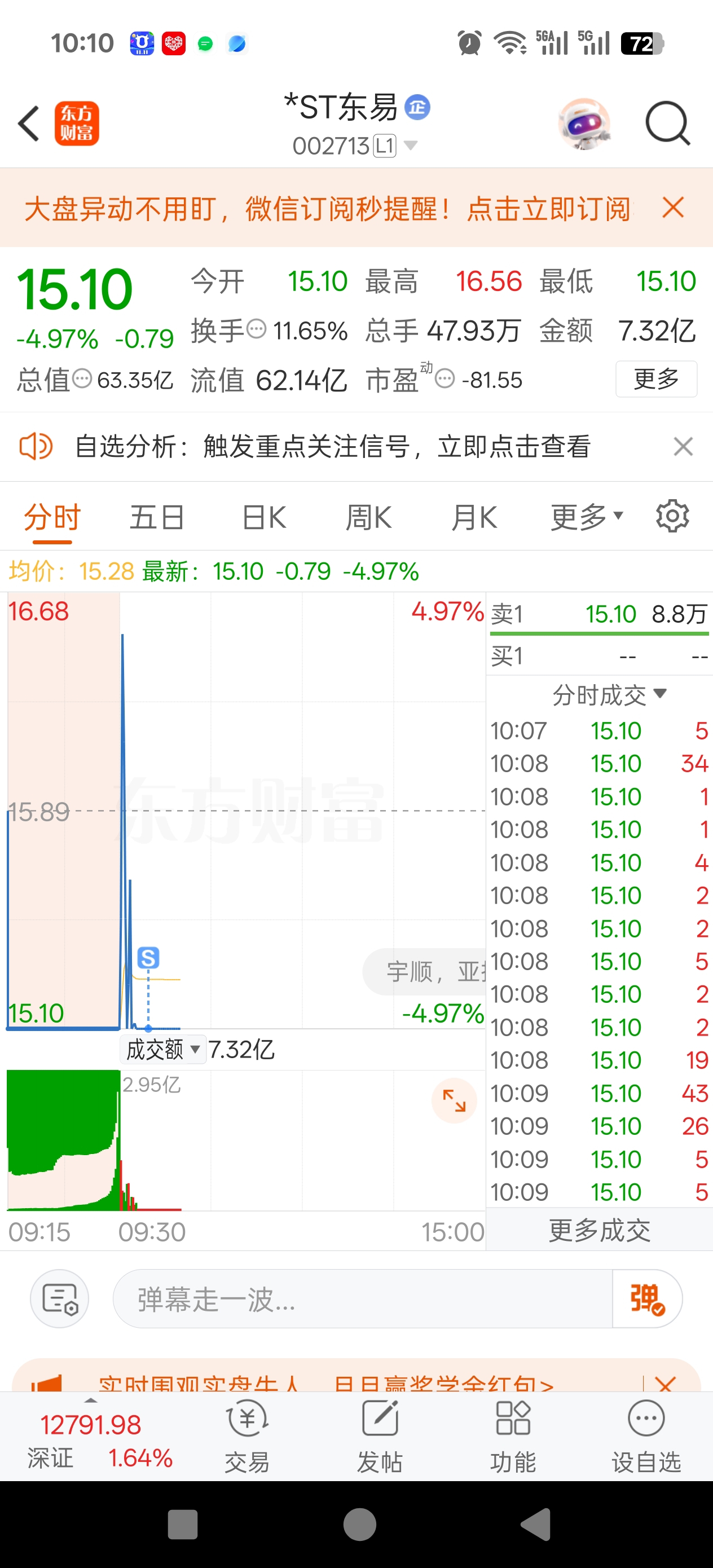Open the 发帖 post icon
Image resolution: width=713 pixels, height=1568 pixels.
(380, 1437)
